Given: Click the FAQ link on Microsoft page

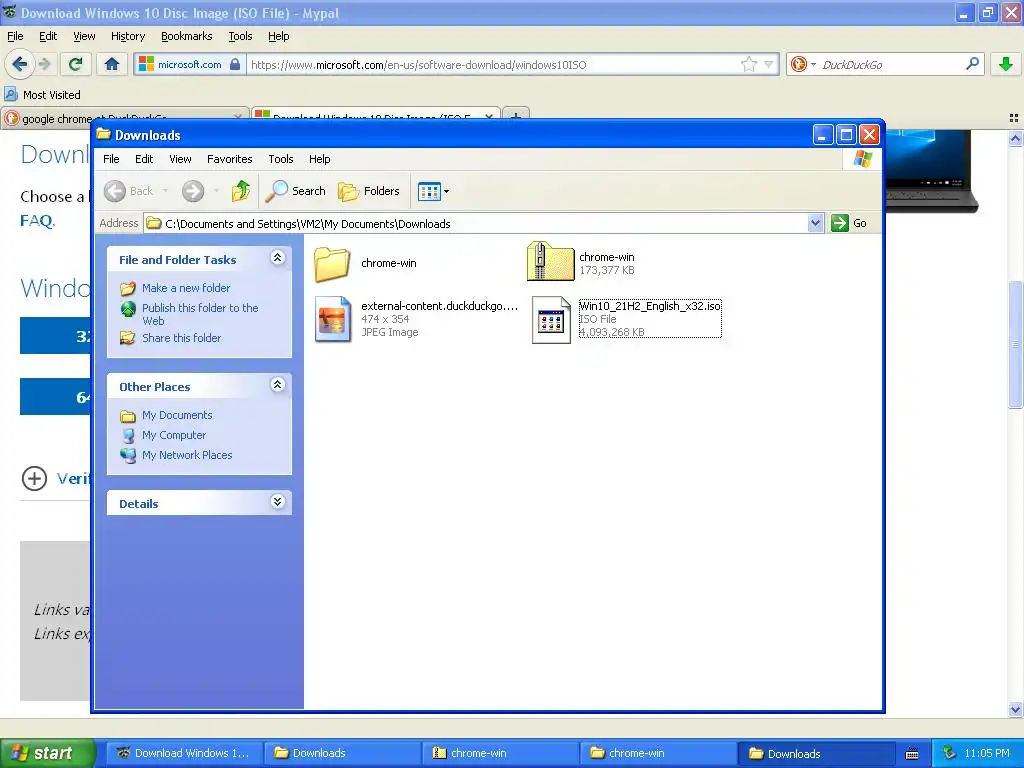Looking at the screenshot, I should point(37,221).
